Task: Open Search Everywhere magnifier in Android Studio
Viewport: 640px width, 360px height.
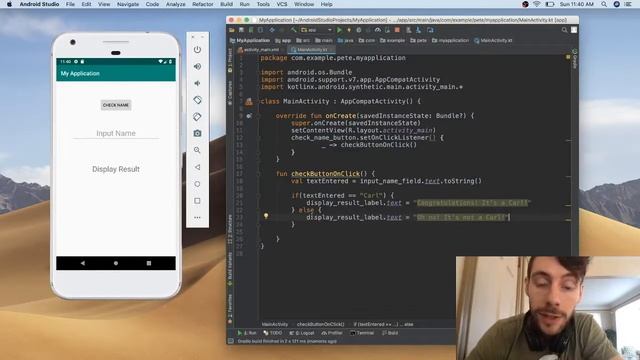Action: (x=564, y=30)
